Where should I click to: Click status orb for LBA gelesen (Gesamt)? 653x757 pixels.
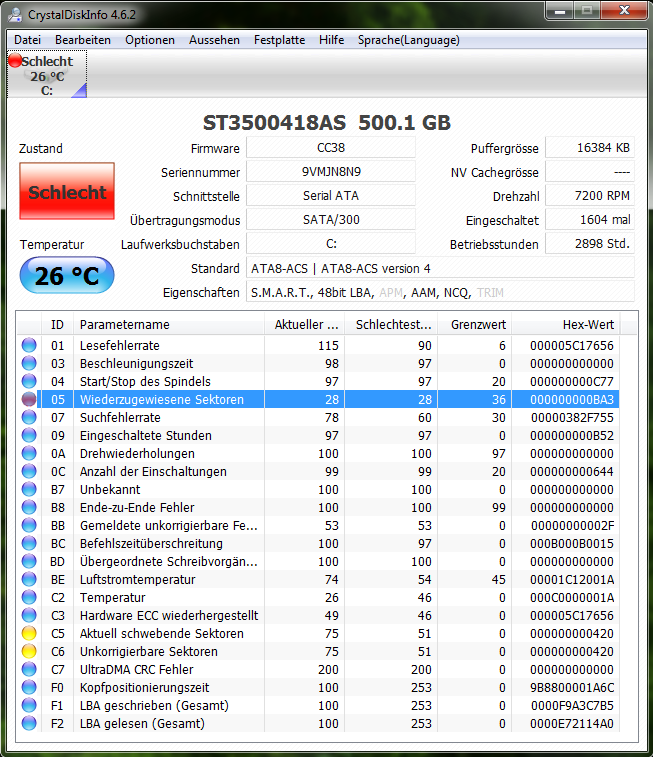(x=29, y=724)
